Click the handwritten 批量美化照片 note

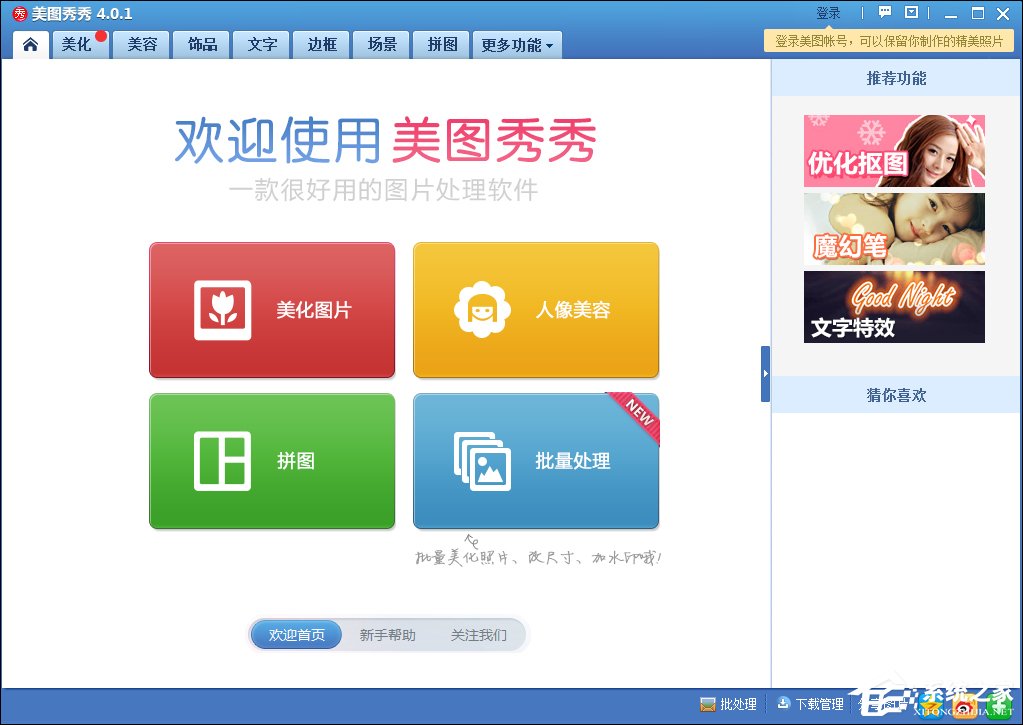(x=539, y=557)
